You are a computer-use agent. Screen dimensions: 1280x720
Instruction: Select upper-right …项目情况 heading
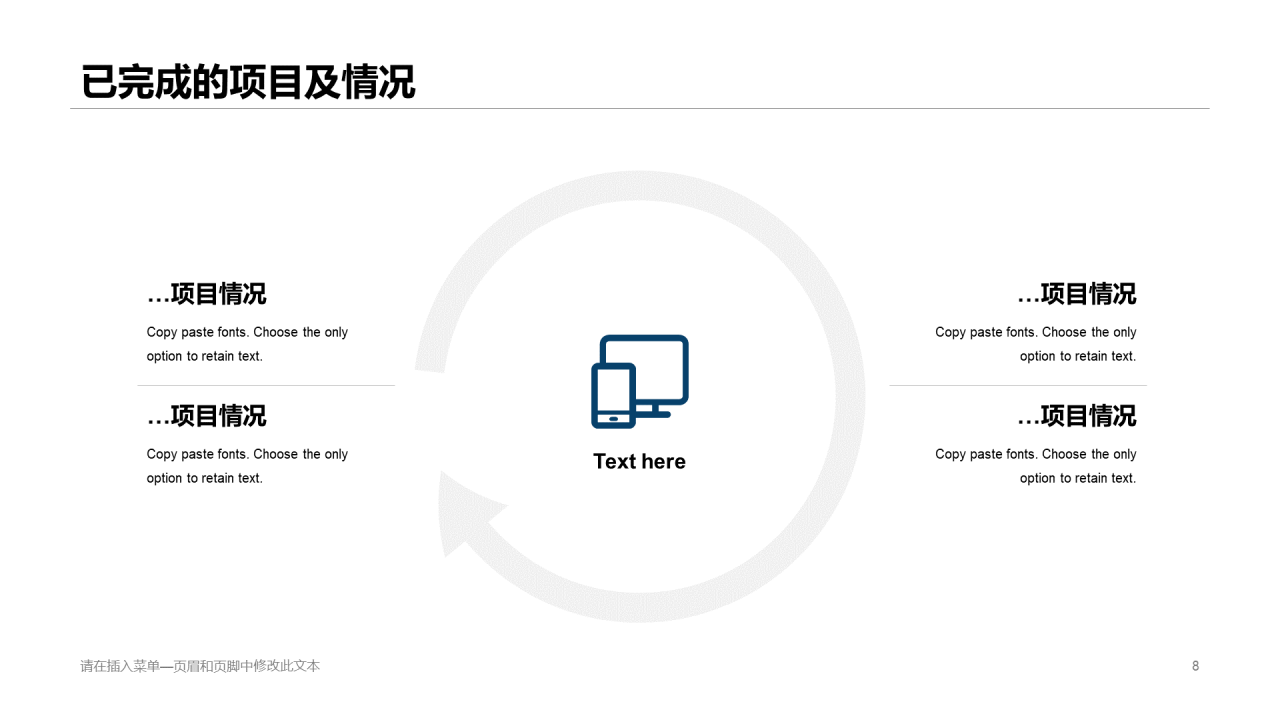1077,294
